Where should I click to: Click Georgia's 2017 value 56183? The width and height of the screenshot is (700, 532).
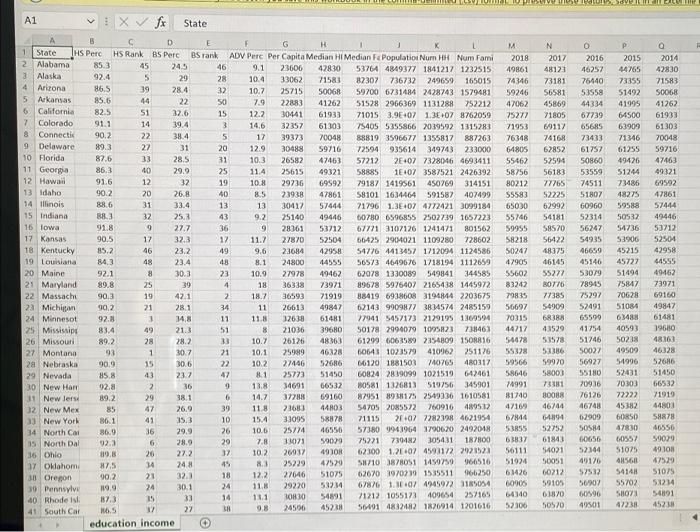click(x=550, y=172)
